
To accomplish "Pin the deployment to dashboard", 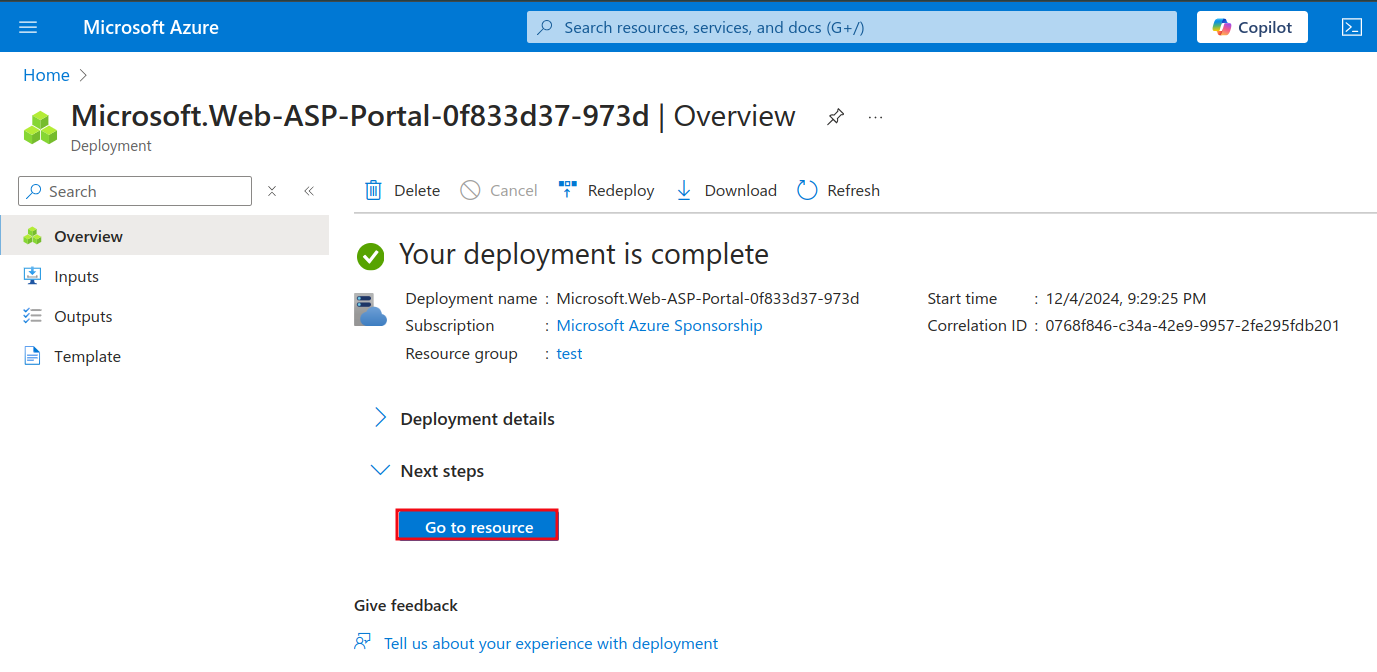I will point(835,117).
